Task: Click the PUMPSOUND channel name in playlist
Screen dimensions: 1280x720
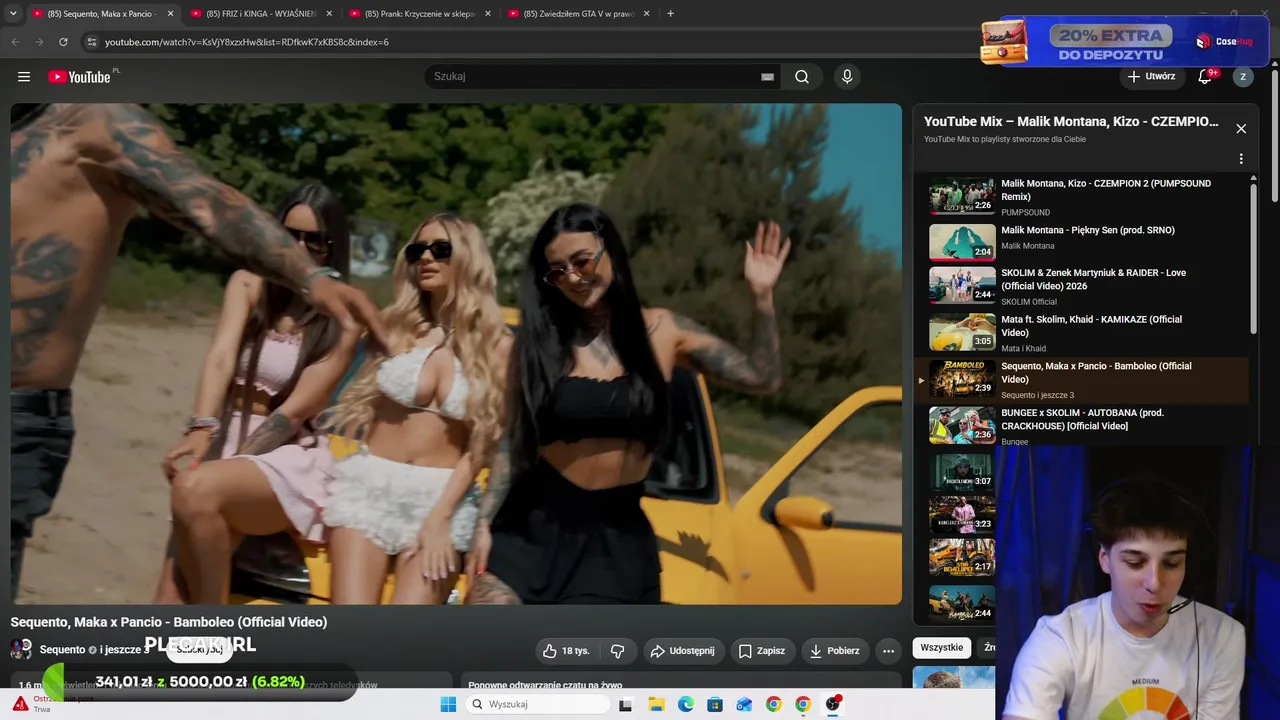Action: pos(1025,213)
